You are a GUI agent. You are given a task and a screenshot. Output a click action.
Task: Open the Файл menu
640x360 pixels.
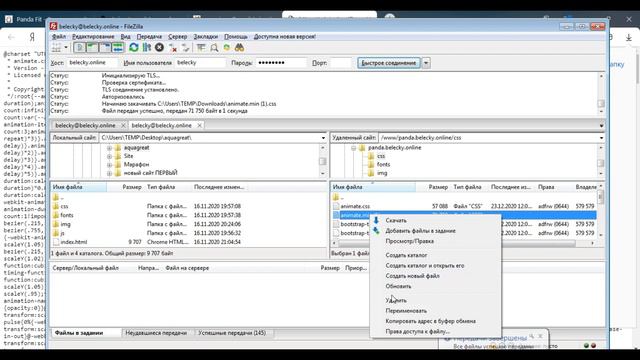(59, 37)
